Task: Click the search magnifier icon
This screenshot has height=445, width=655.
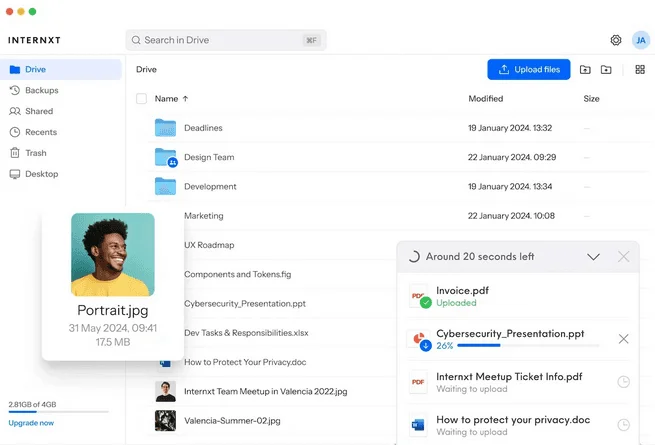Action: [136, 40]
